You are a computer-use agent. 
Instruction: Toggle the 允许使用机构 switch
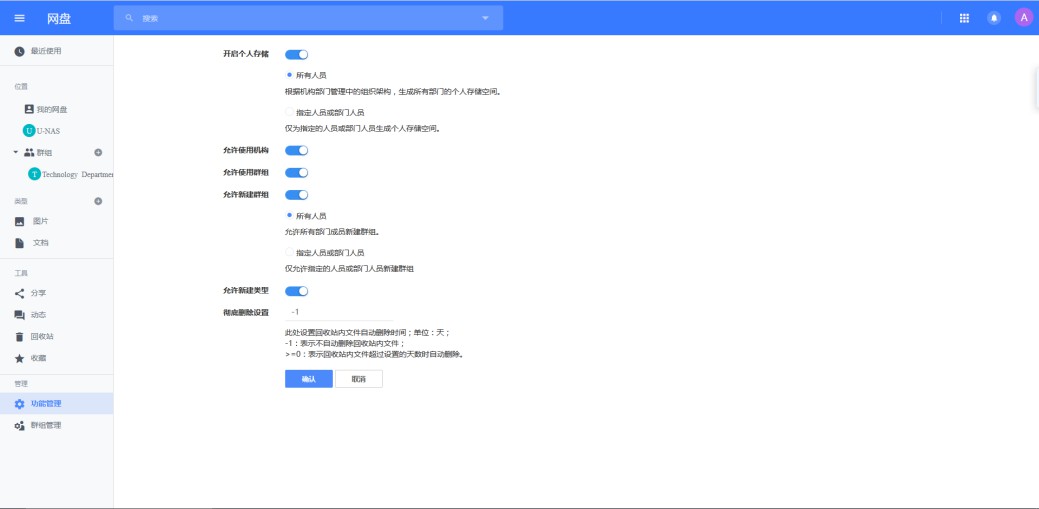point(296,150)
